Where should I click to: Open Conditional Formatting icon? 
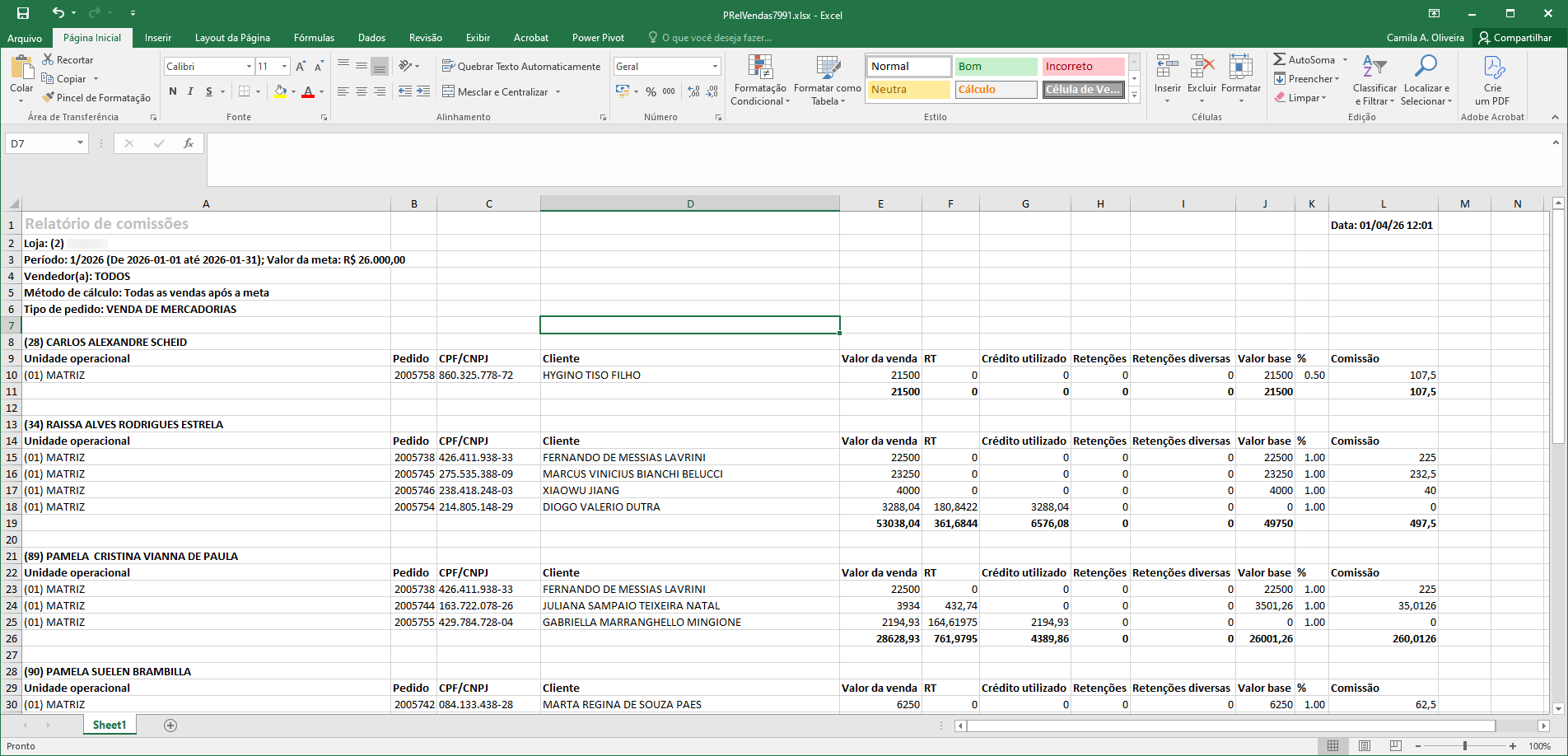(759, 68)
